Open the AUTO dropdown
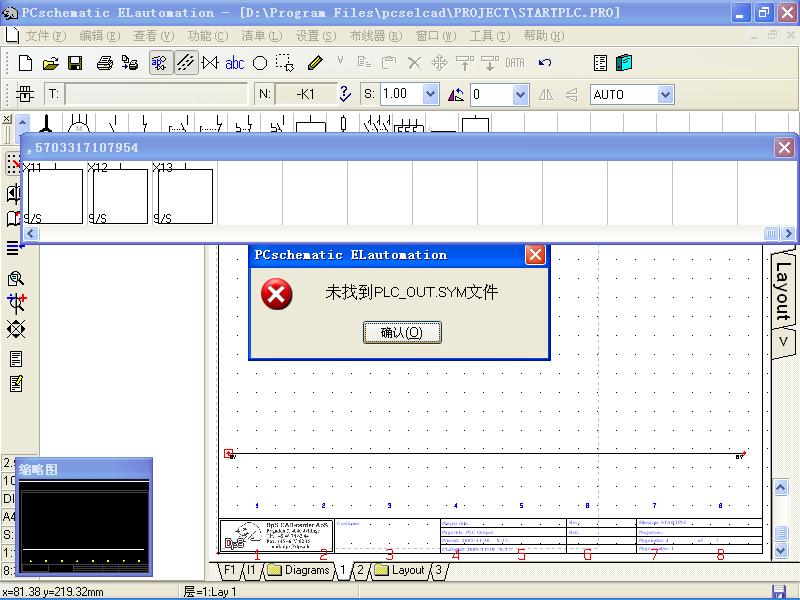Image resolution: width=800 pixels, height=600 pixels. pyautogui.click(x=665, y=94)
